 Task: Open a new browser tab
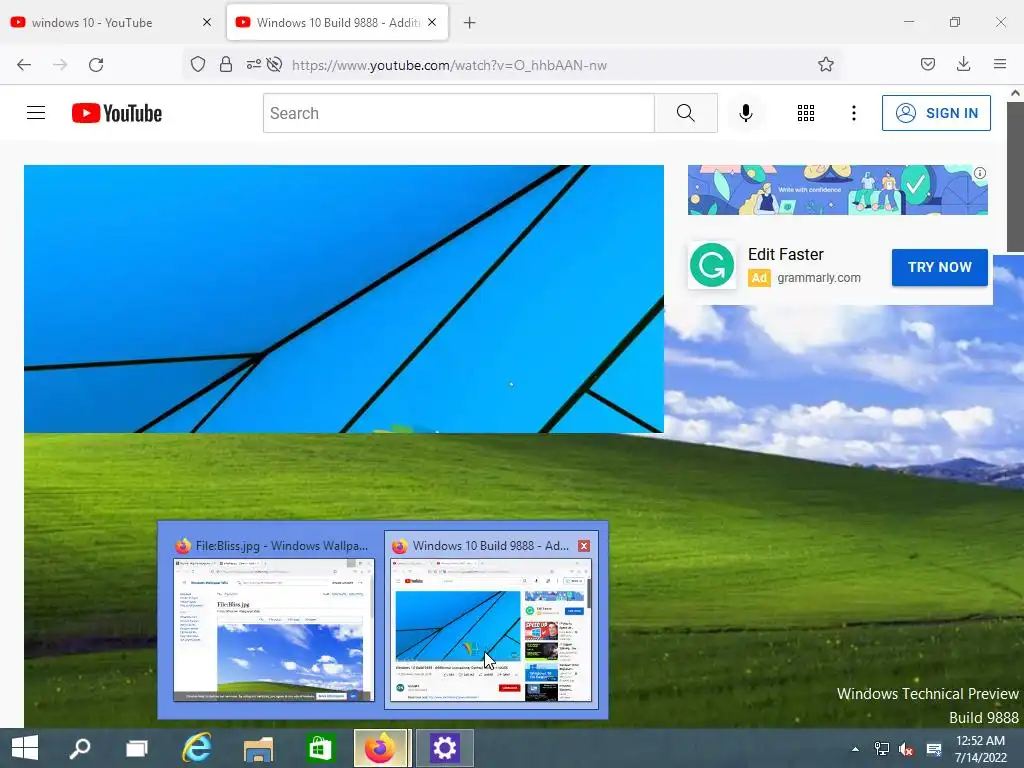coord(470,23)
